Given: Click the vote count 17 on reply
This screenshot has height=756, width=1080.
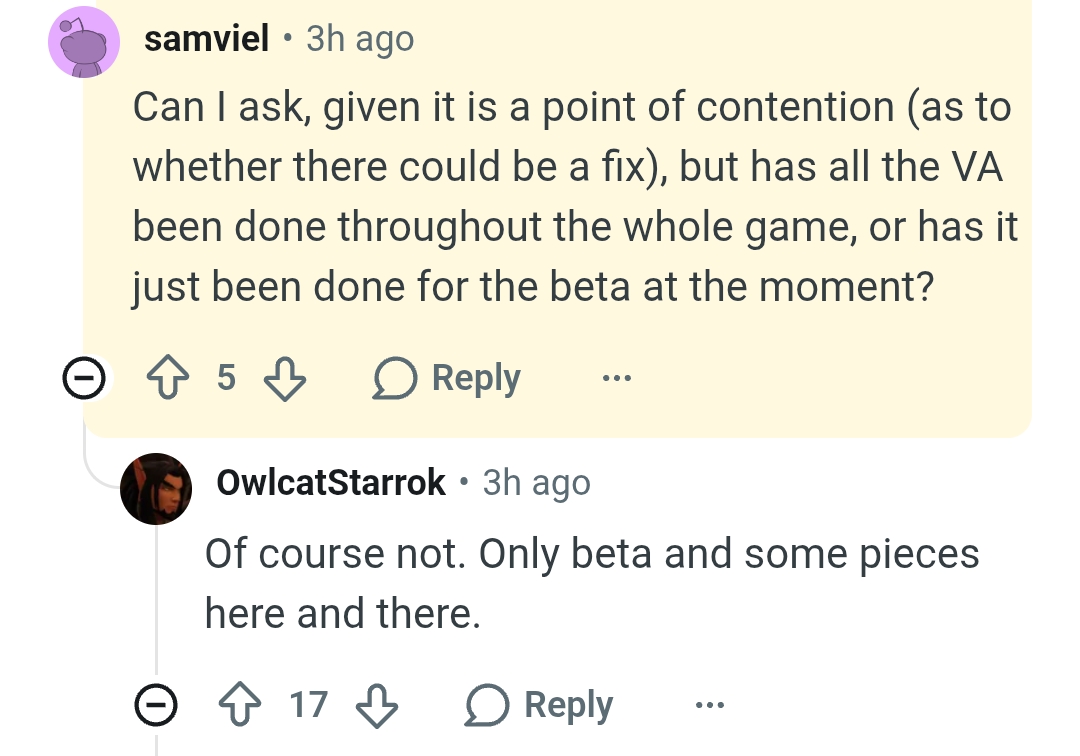Looking at the screenshot, I should (309, 705).
